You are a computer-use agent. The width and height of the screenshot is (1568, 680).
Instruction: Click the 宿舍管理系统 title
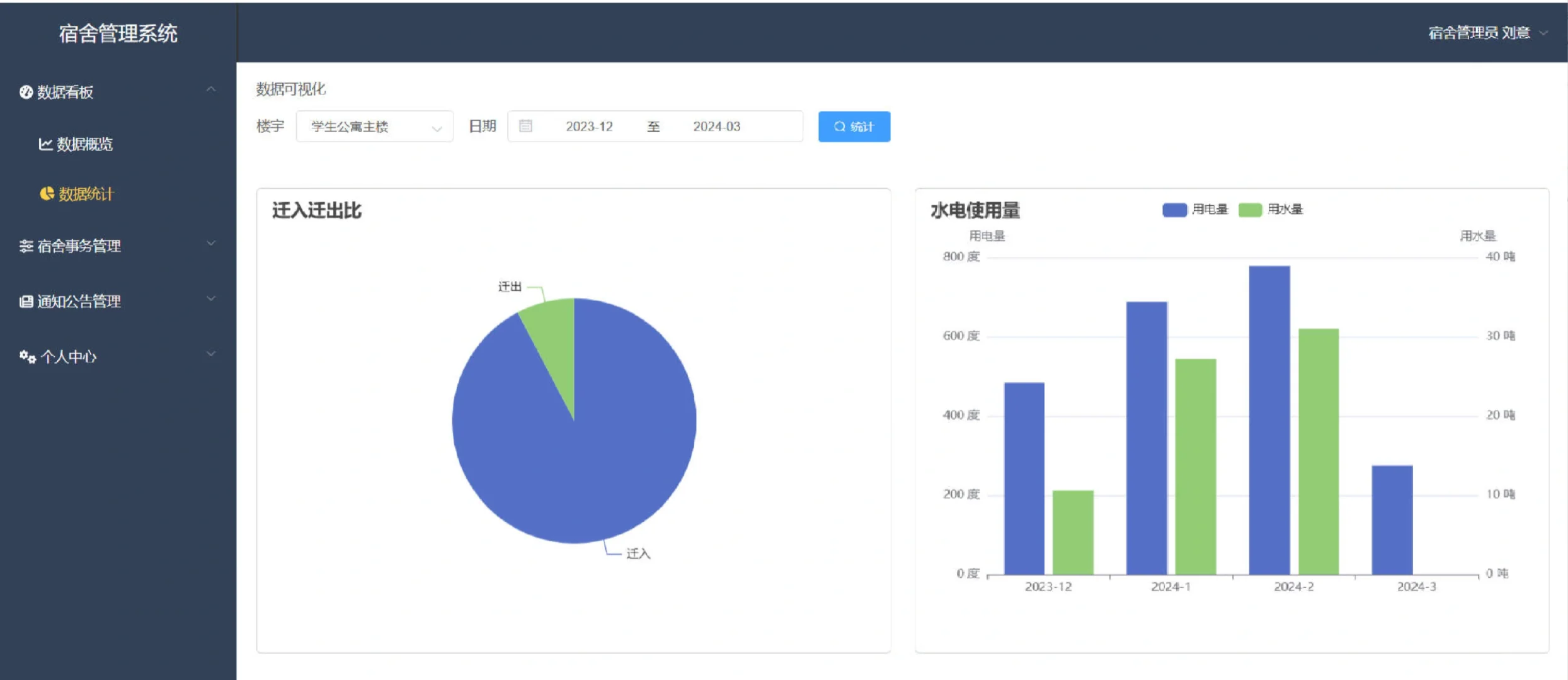click(x=118, y=33)
